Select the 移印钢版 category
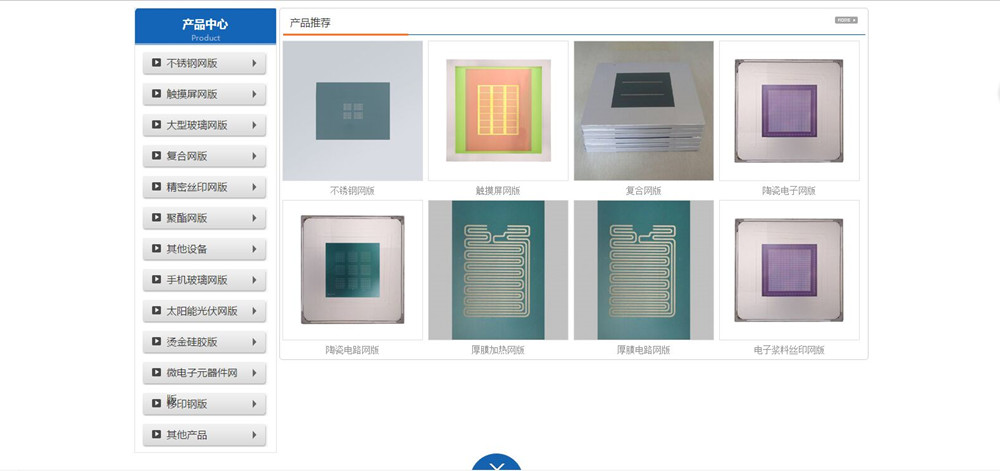 (x=204, y=403)
